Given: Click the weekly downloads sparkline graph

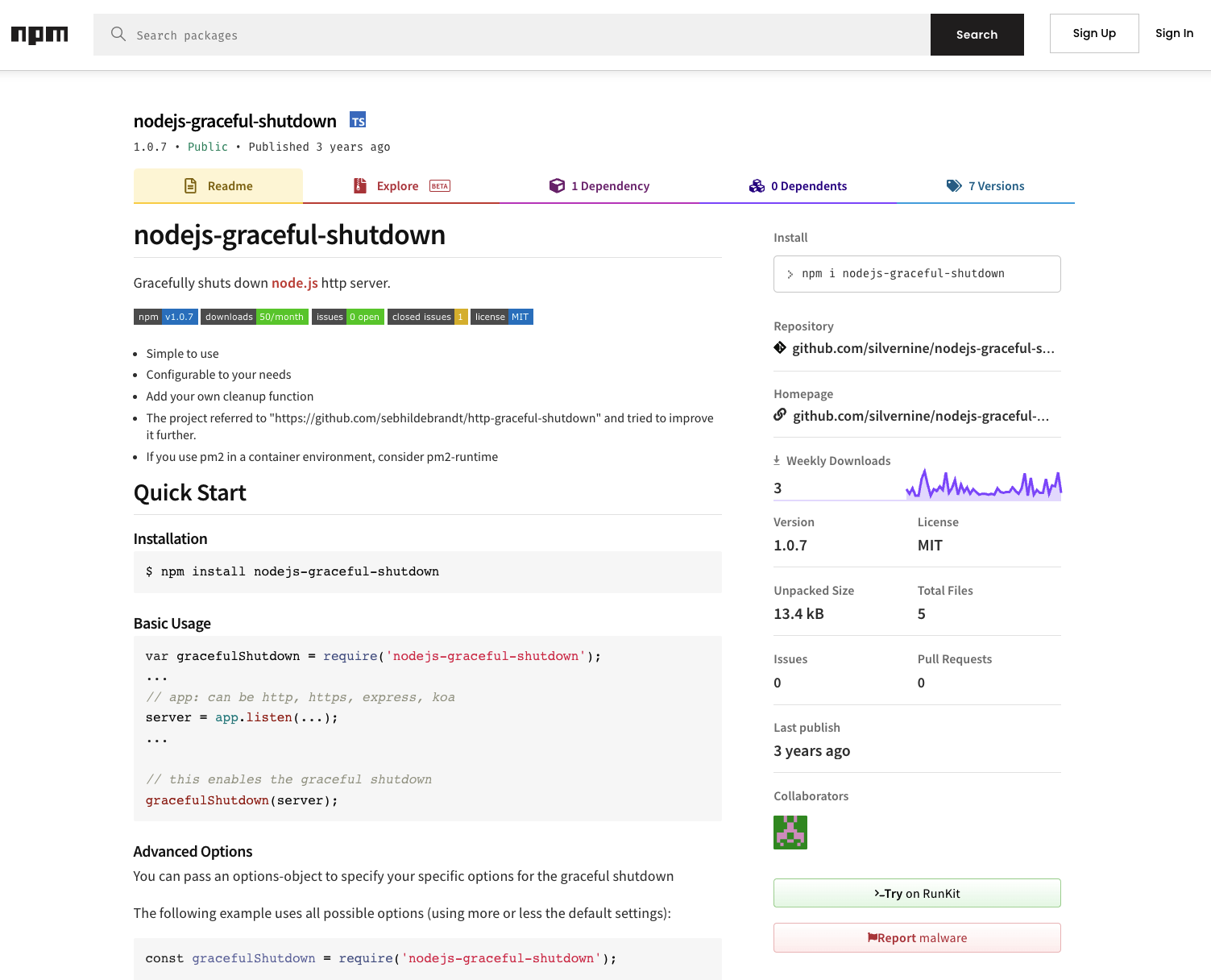Looking at the screenshot, I should point(983,484).
